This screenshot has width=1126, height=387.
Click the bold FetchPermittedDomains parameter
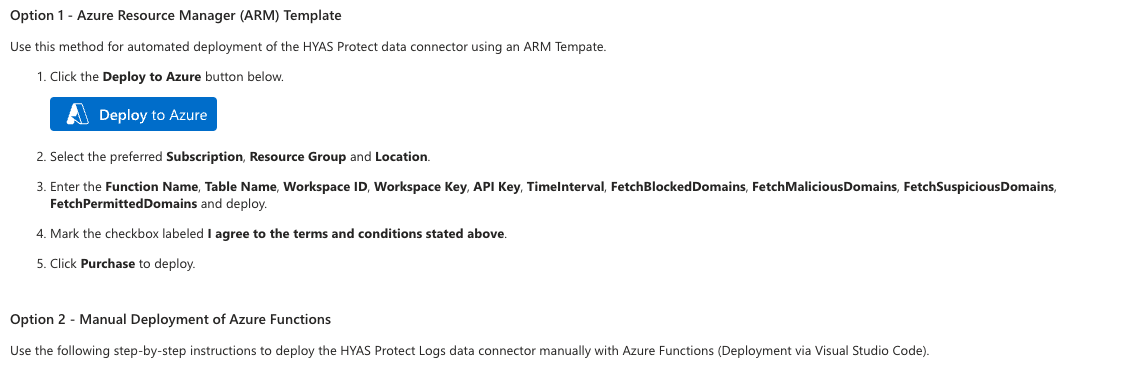124,204
